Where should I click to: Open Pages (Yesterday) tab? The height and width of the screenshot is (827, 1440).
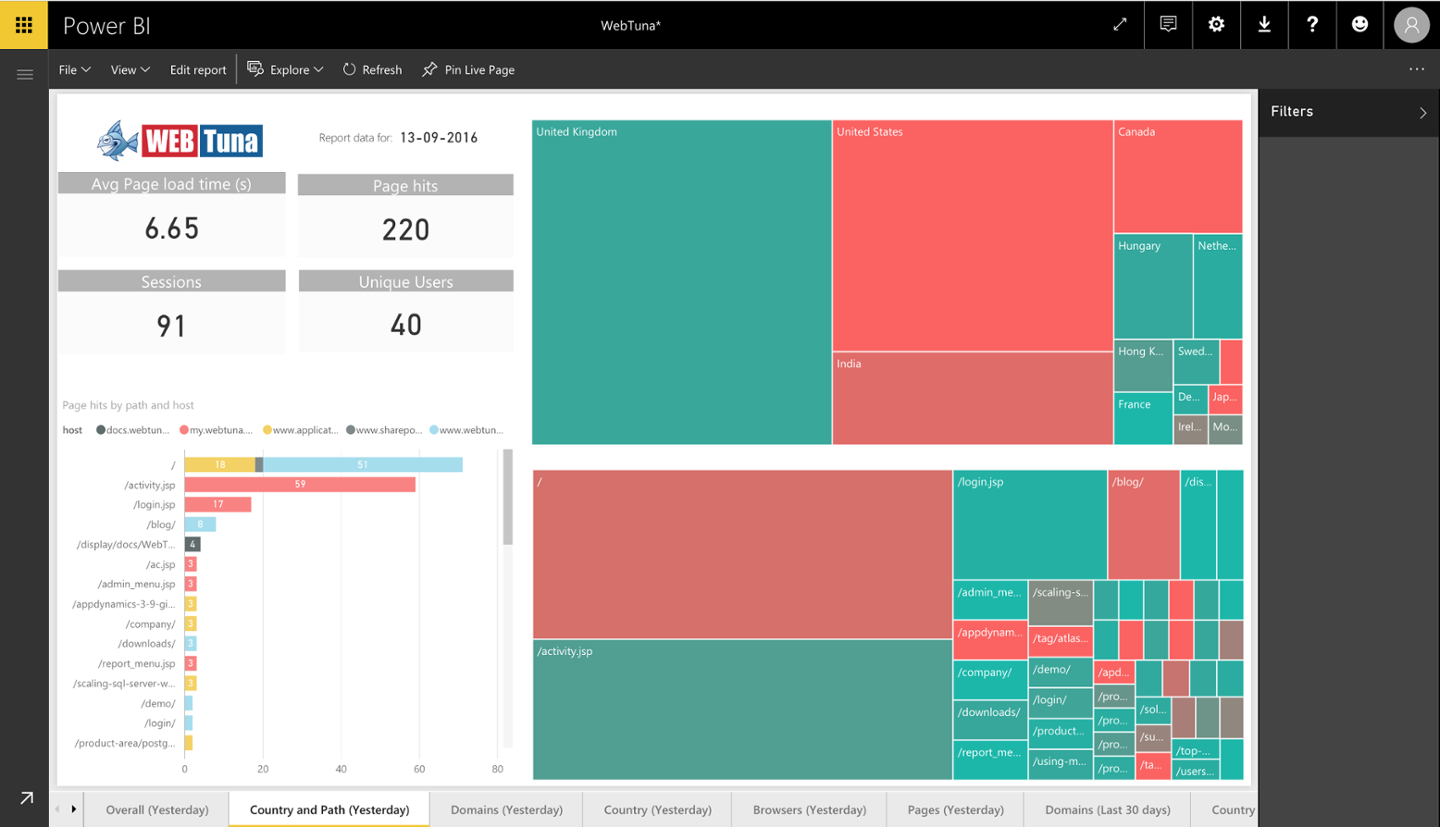955,809
